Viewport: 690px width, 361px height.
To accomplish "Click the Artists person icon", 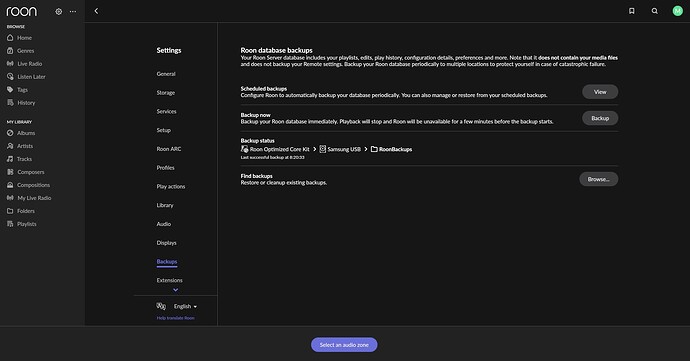I will [x=10, y=146].
